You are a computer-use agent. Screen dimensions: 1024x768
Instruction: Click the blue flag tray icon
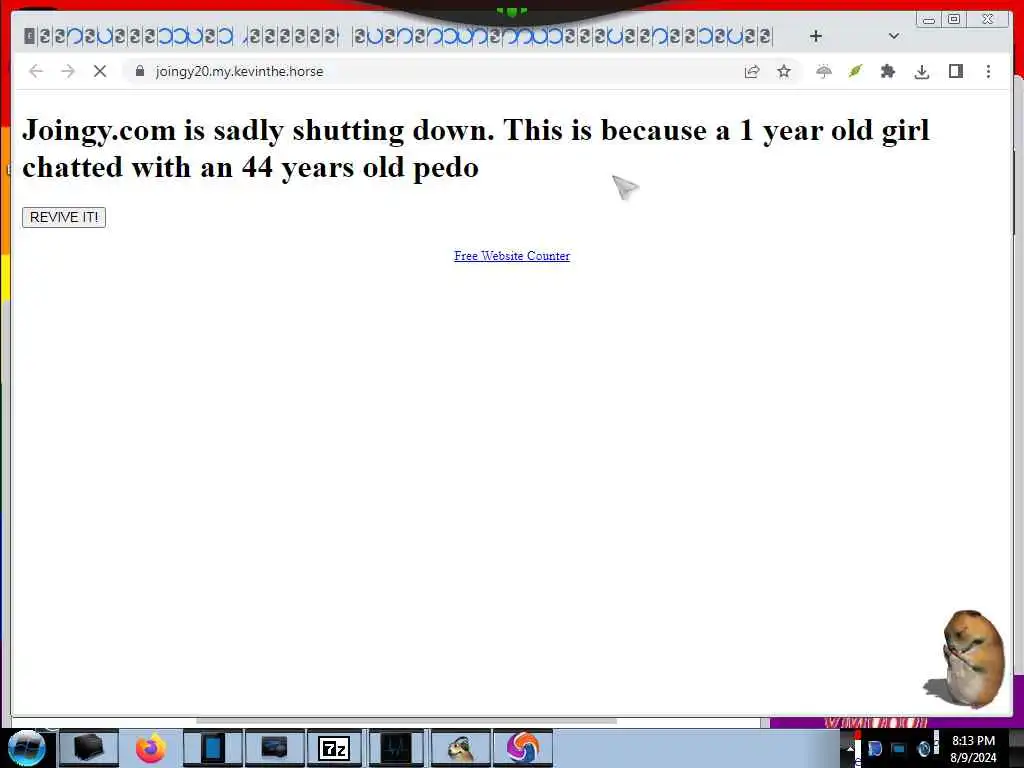point(875,748)
